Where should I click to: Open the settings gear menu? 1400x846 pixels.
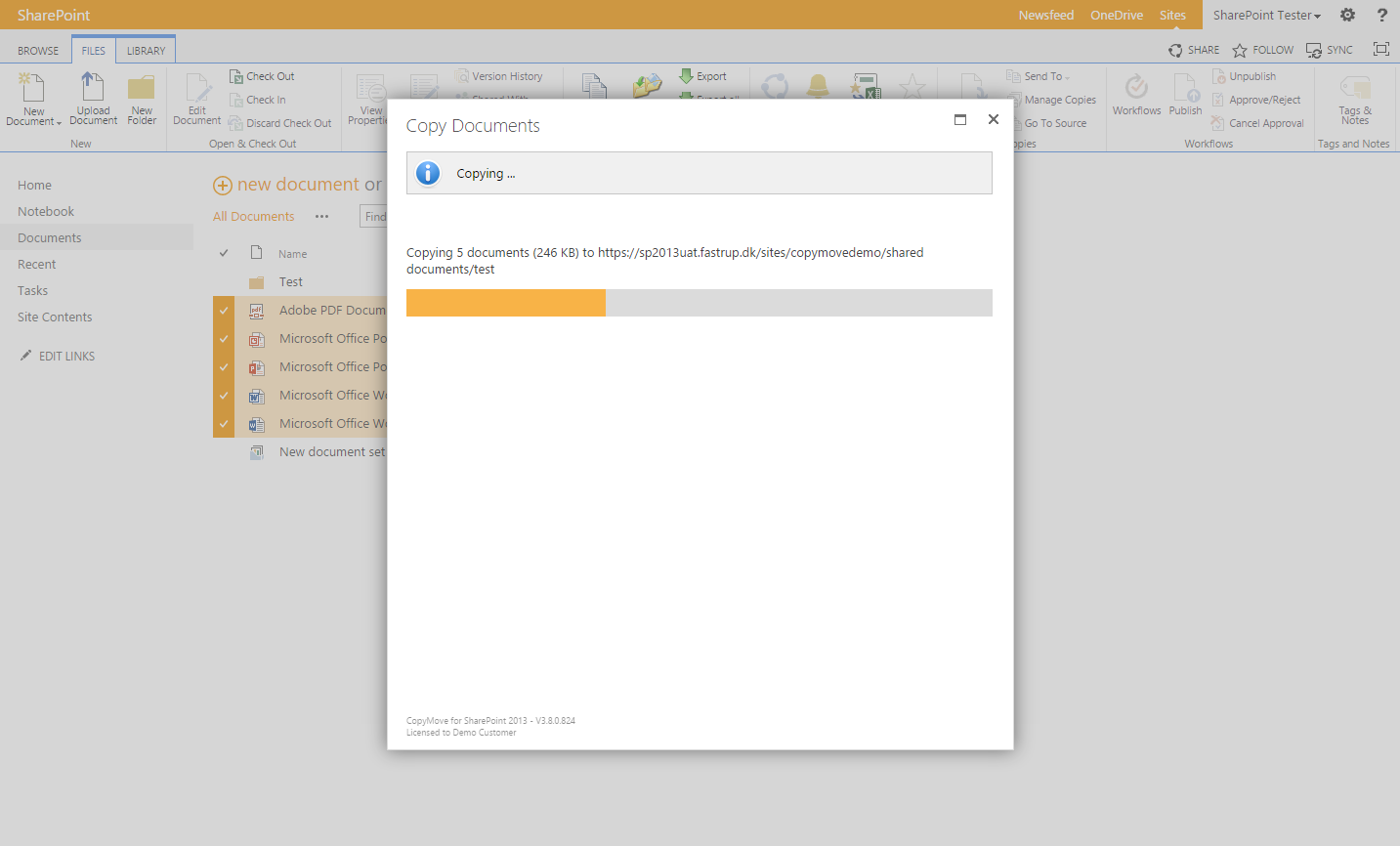tap(1347, 15)
